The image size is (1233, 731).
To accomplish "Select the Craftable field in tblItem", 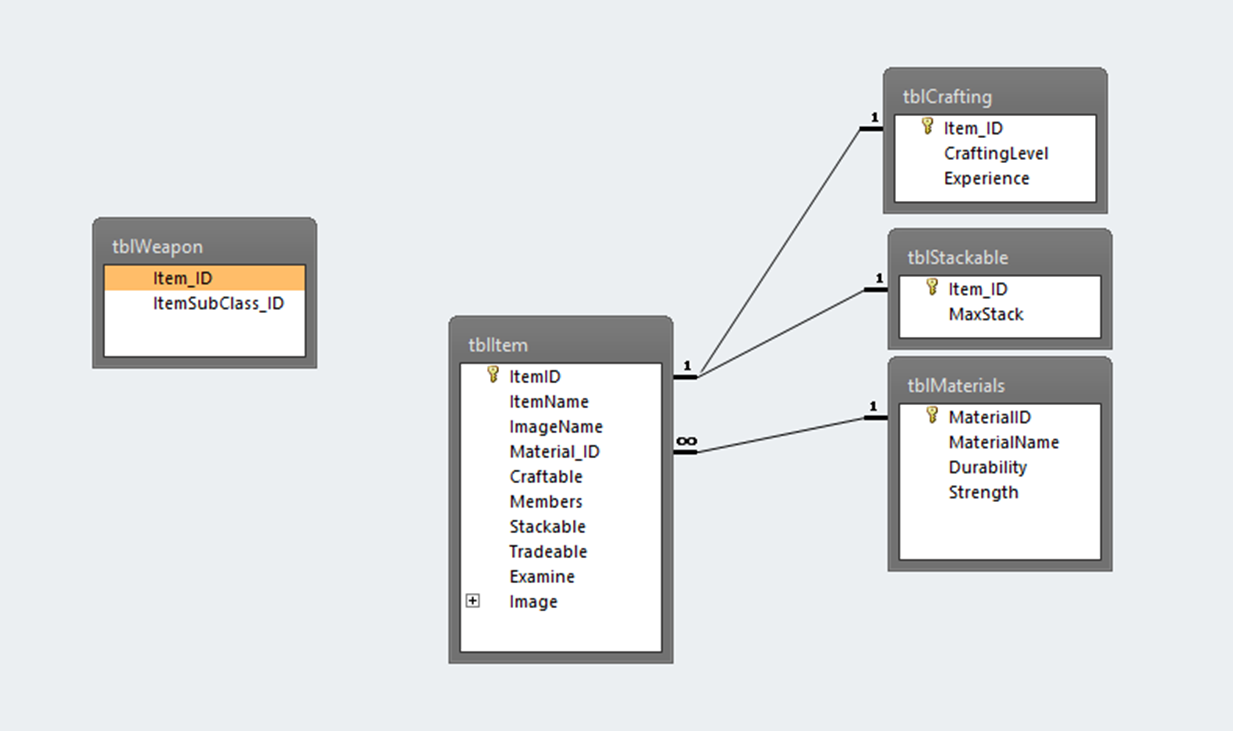I will tap(545, 477).
